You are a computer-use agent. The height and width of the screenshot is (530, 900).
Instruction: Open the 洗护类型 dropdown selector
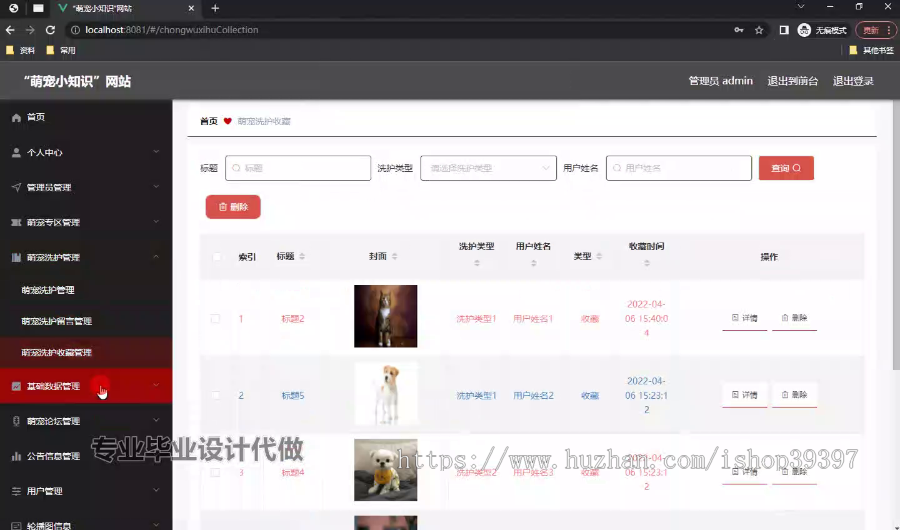488,168
